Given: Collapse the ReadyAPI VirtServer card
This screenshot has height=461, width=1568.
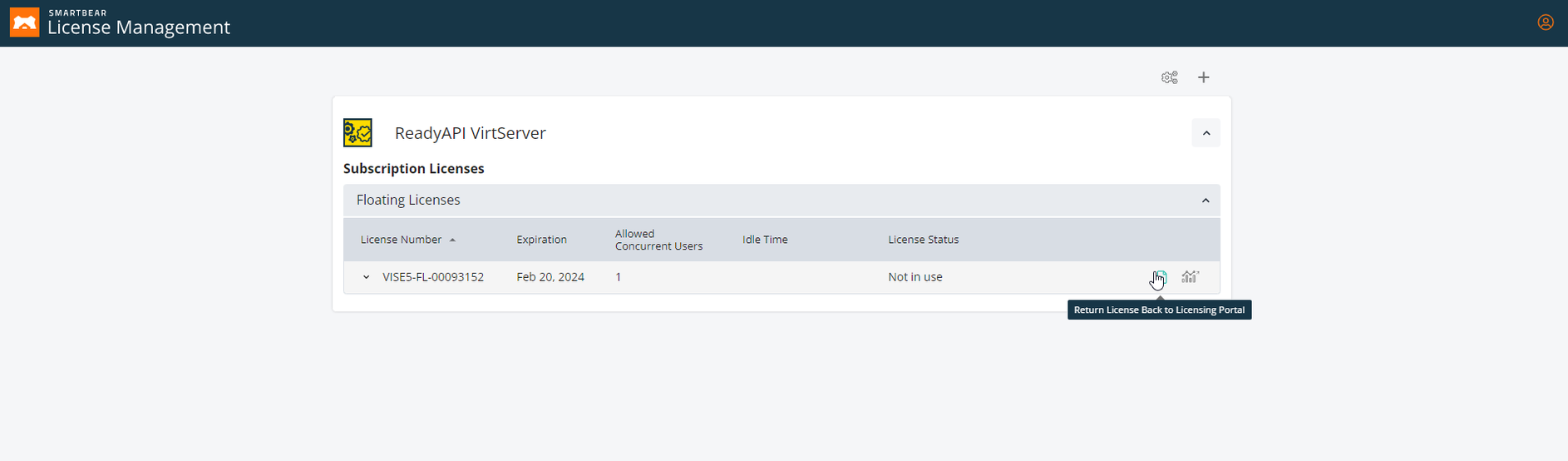Looking at the screenshot, I should pyautogui.click(x=1206, y=133).
